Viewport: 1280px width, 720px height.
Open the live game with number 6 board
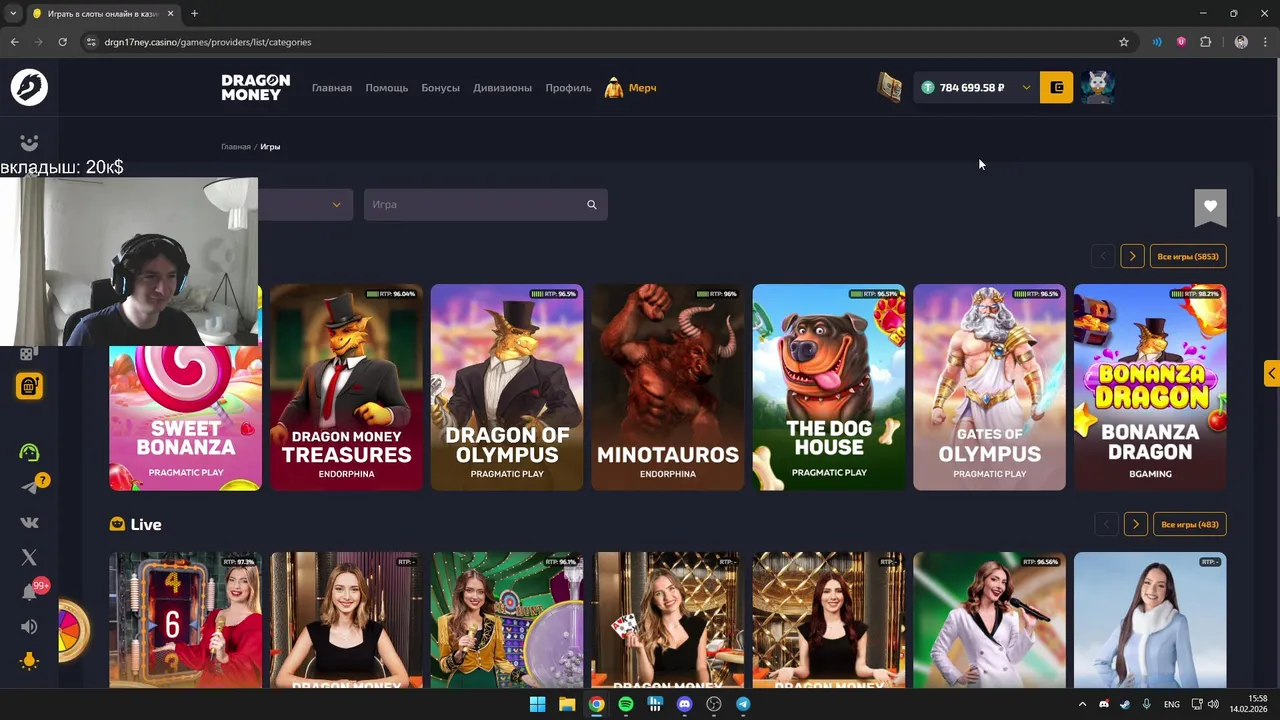click(x=185, y=620)
